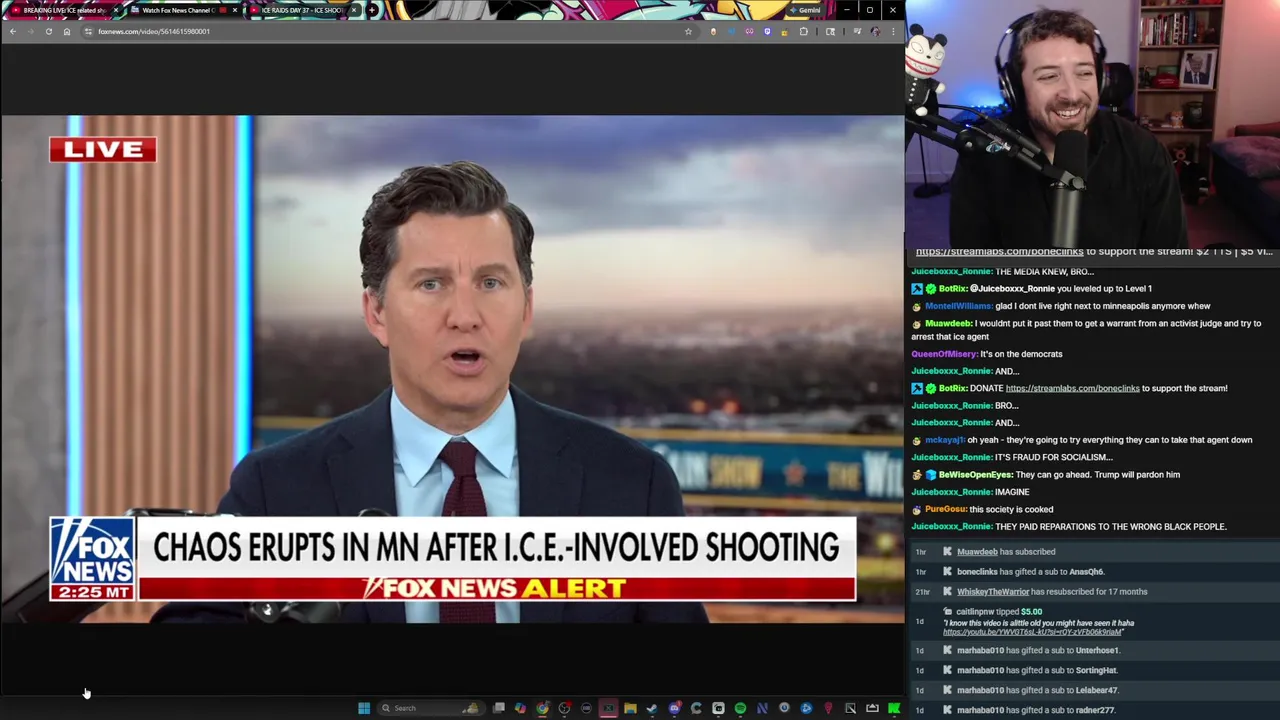Open the Chrome extensions puzzle menu
The height and width of the screenshot is (720, 1280).
point(804,31)
